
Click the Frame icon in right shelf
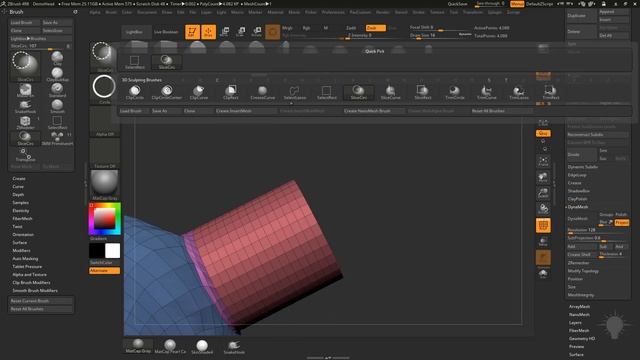click(543, 161)
